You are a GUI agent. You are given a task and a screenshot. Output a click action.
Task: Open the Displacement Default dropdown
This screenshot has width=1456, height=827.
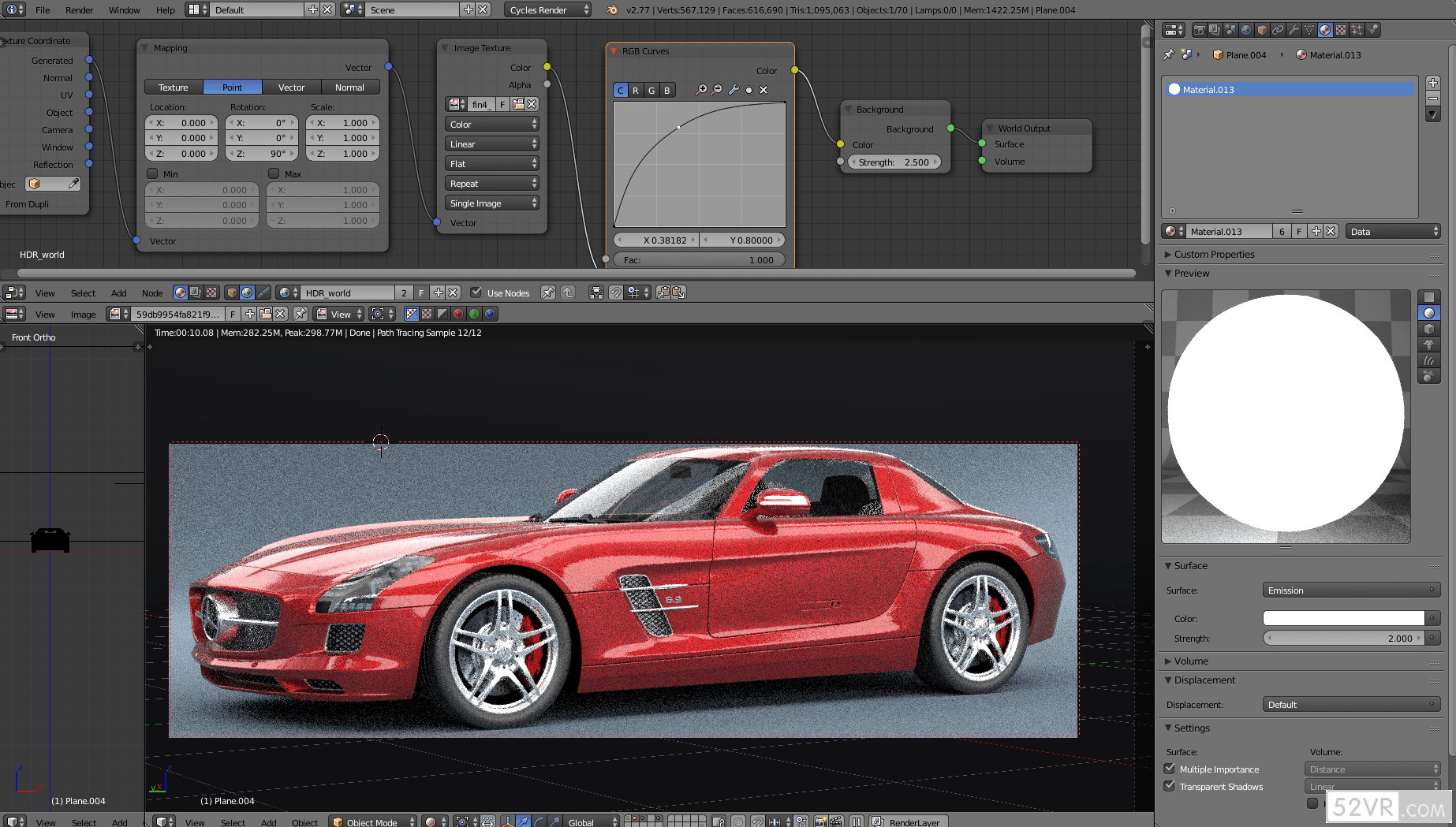(x=1351, y=705)
